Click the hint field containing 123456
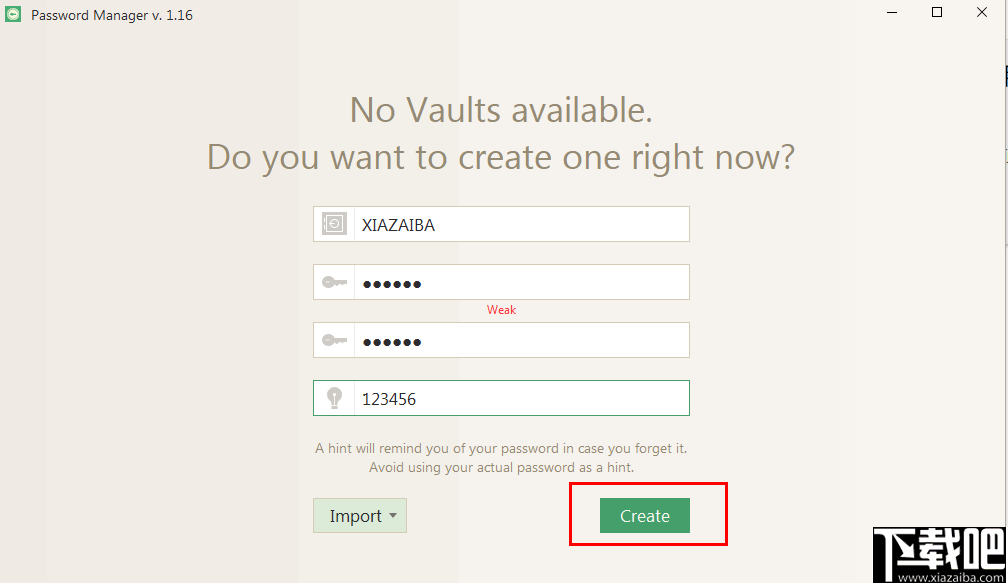 pos(520,398)
